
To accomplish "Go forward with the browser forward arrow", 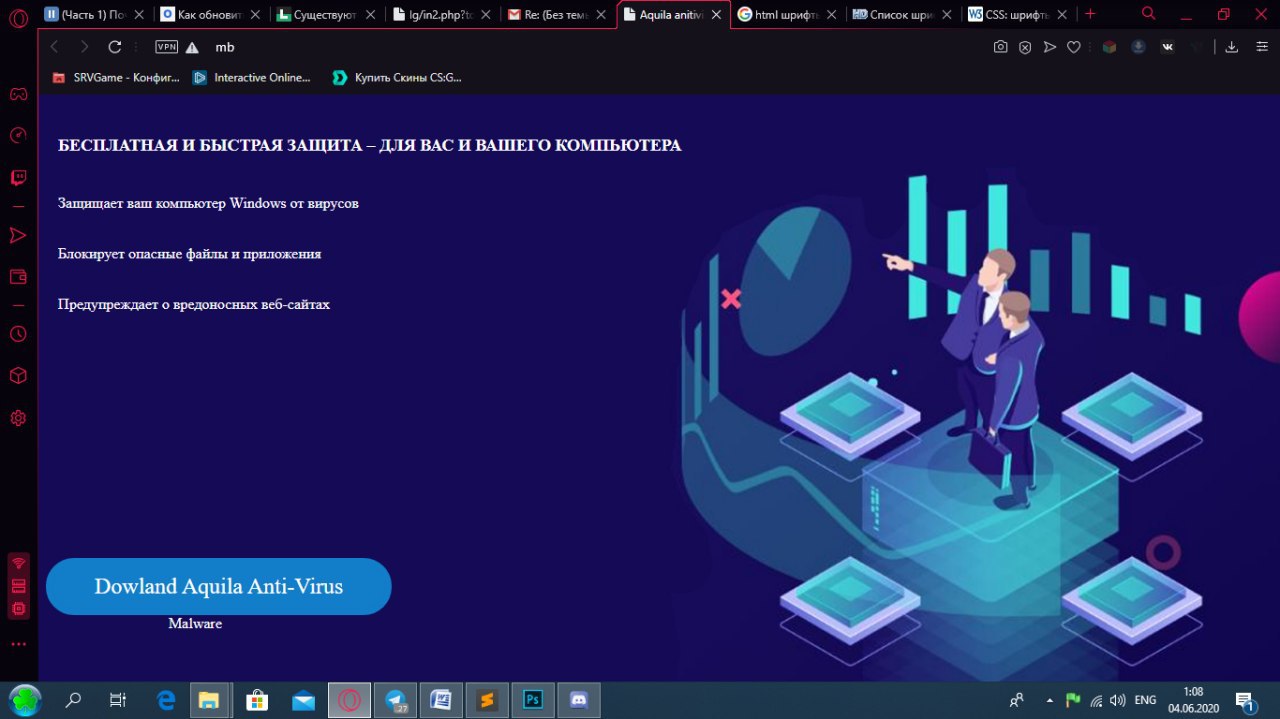I will coord(84,47).
